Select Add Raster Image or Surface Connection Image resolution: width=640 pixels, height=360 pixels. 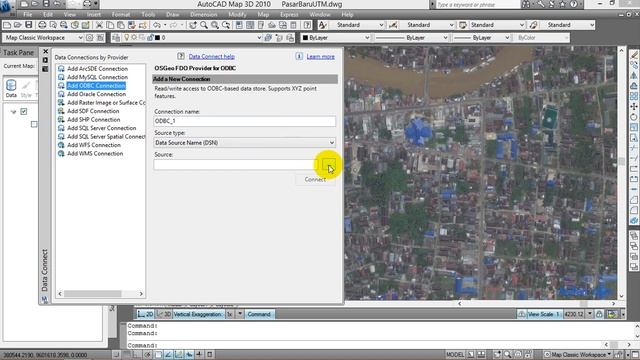tap(106, 102)
